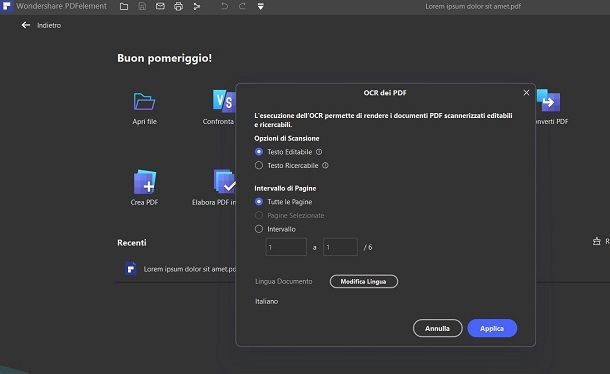Send document via email envelope icon
610x374 pixels.
click(x=160, y=6)
